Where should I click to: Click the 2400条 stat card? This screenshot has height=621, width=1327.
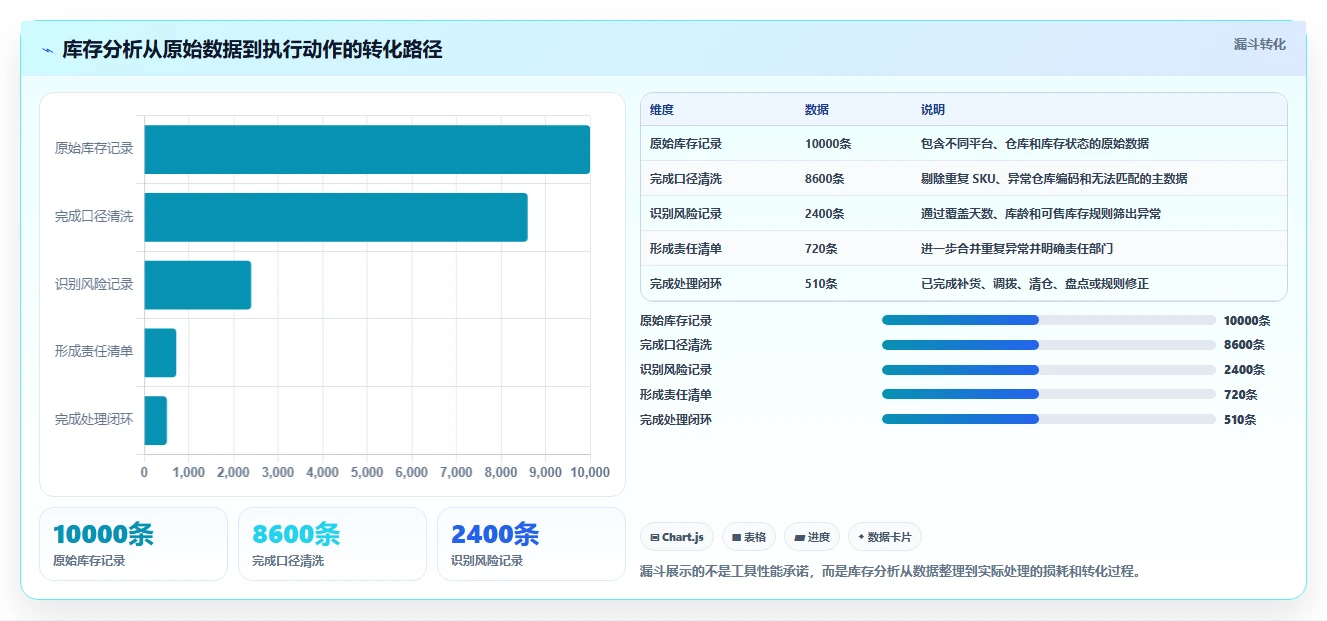click(x=531, y=544)
